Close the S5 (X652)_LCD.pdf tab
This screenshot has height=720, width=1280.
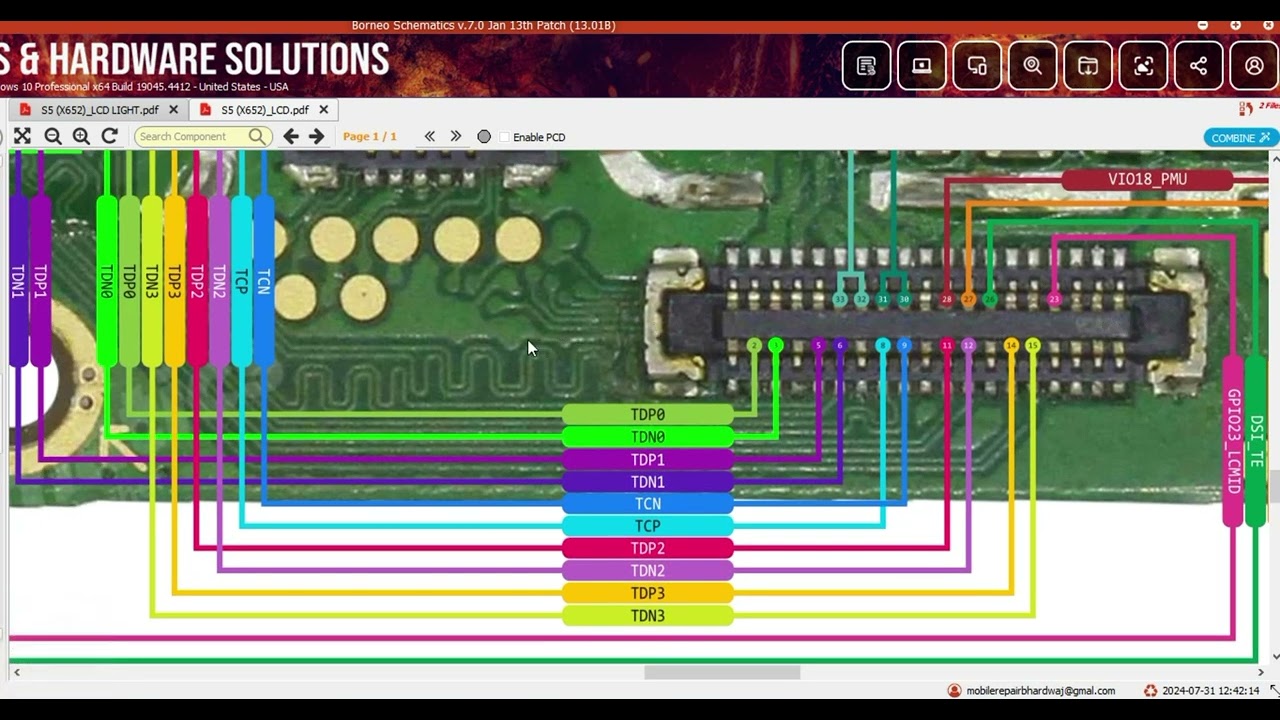(x=323, y=110)
